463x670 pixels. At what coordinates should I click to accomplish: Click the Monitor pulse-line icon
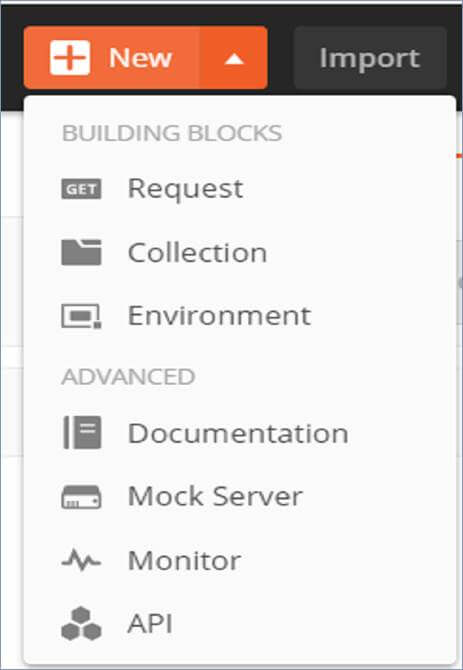81,560
